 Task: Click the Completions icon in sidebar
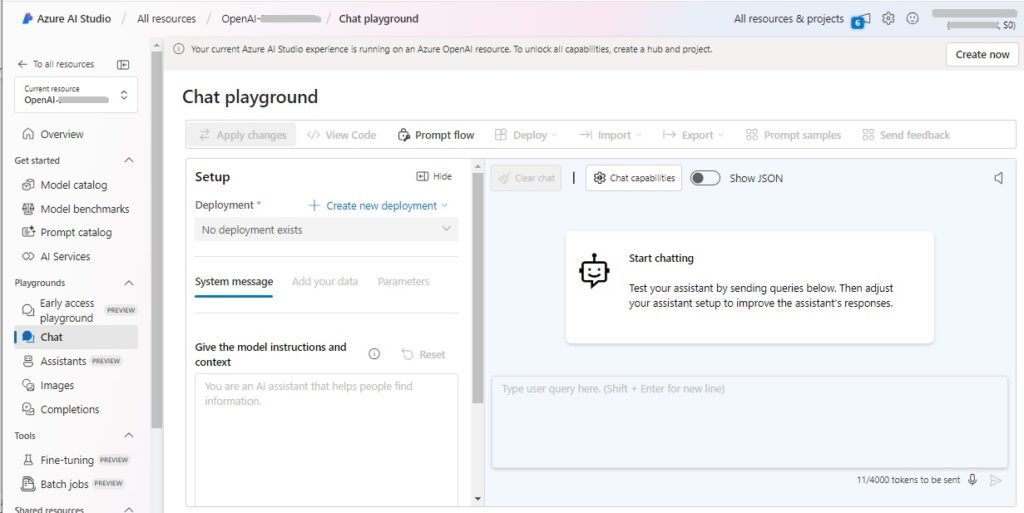(x=28, y=409)
